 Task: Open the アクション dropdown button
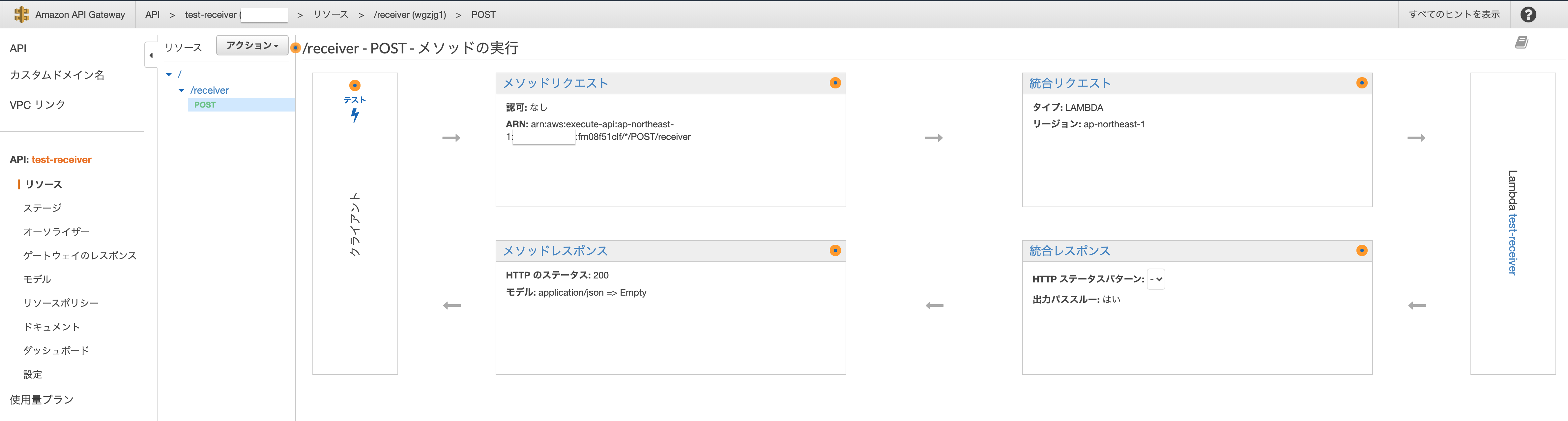click(x=252, y=46)
